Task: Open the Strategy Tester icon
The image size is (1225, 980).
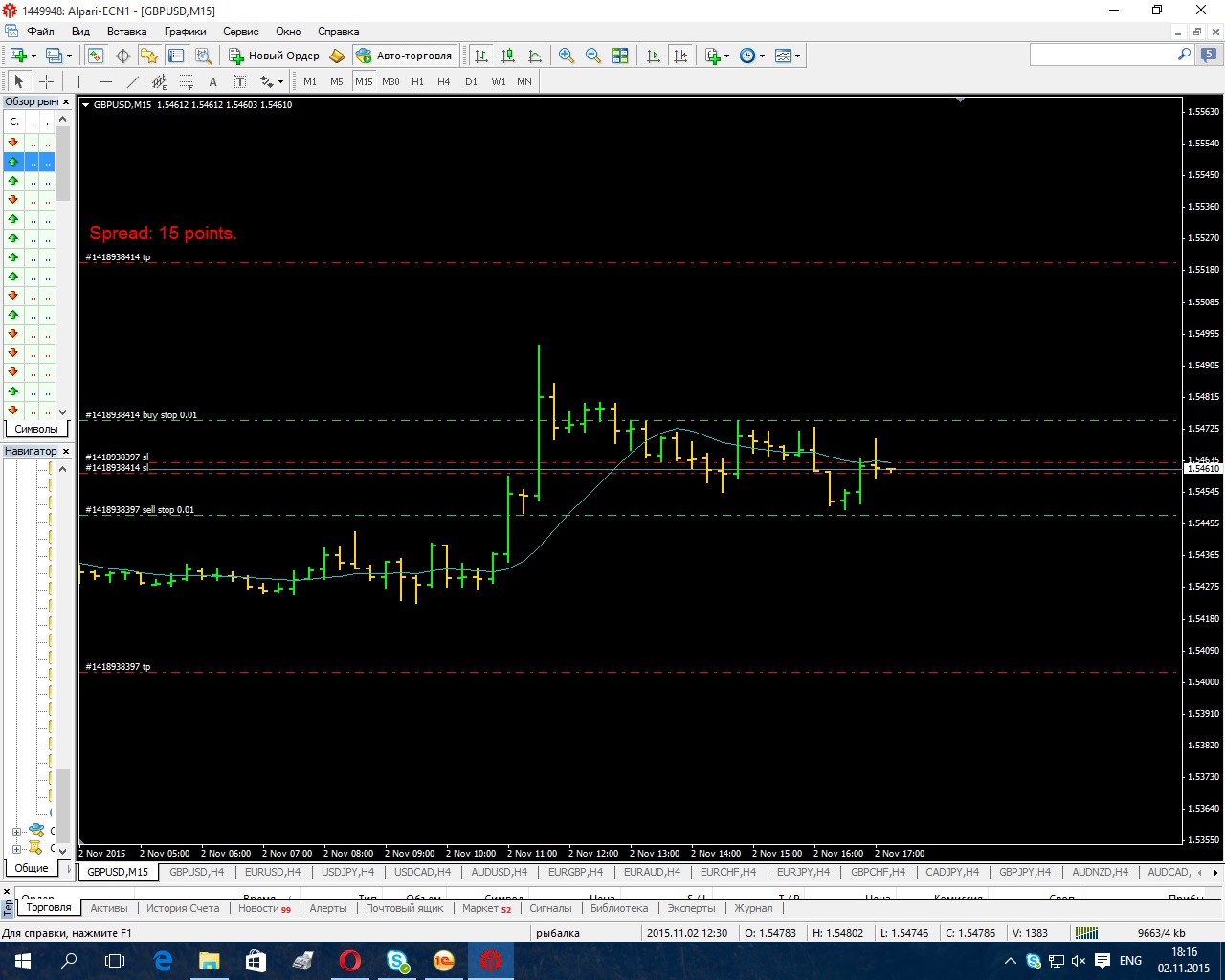Action: click(x=203, y=56)
